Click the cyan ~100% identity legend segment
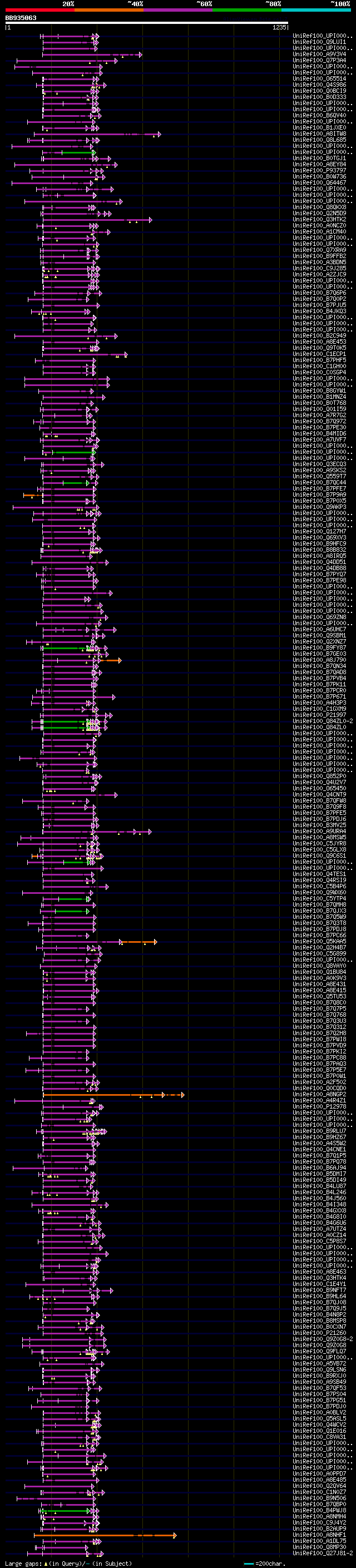Screen dimensions: 356x1568 [x=316, y=10]
